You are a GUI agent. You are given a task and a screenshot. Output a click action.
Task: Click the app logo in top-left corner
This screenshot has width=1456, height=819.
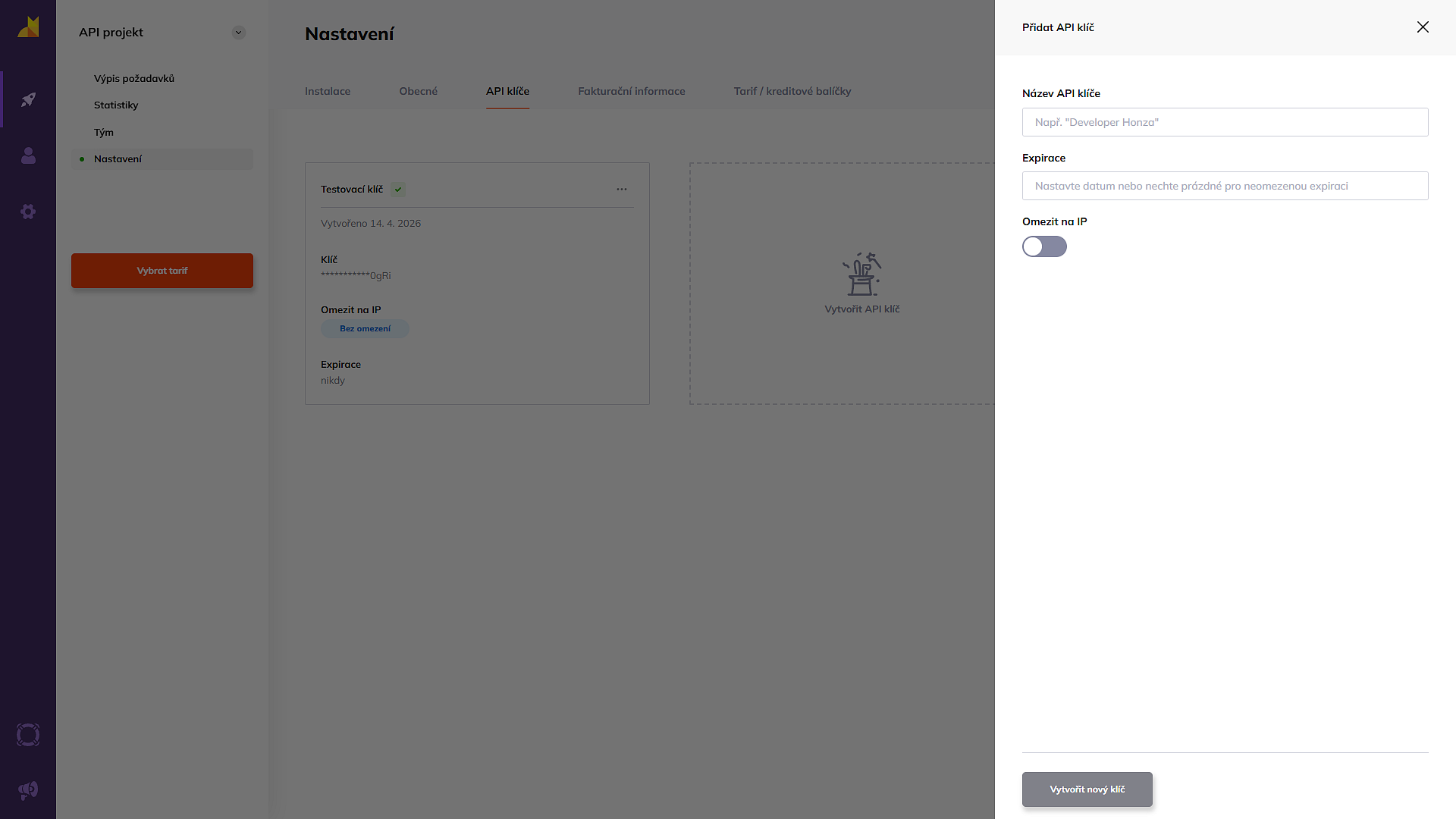[28, 27]
